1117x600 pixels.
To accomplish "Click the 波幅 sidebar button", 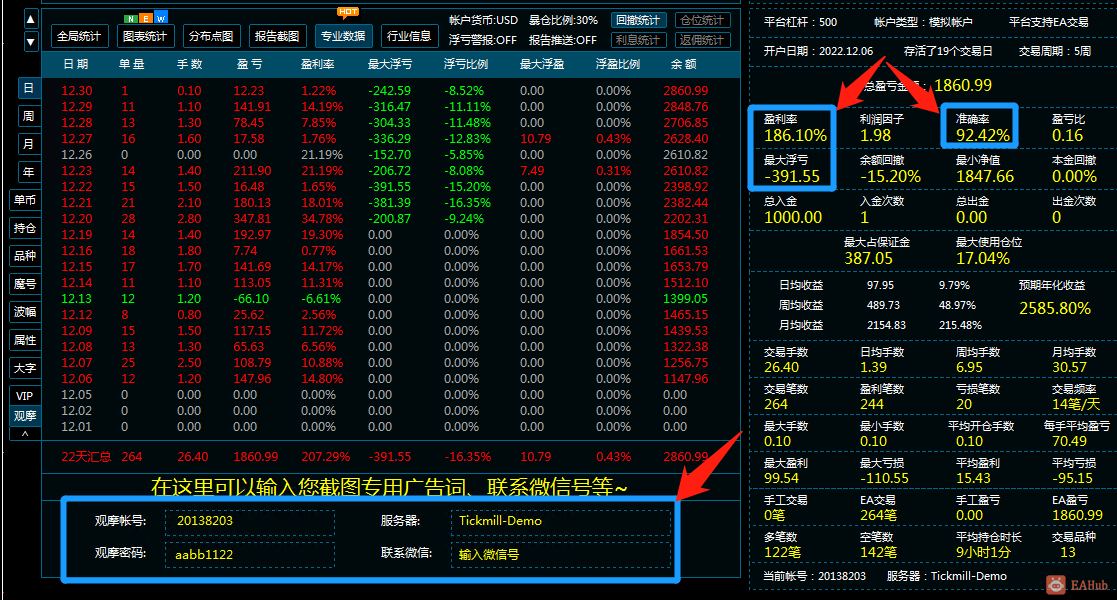I will pyautogui.click(x=25, y=312).
